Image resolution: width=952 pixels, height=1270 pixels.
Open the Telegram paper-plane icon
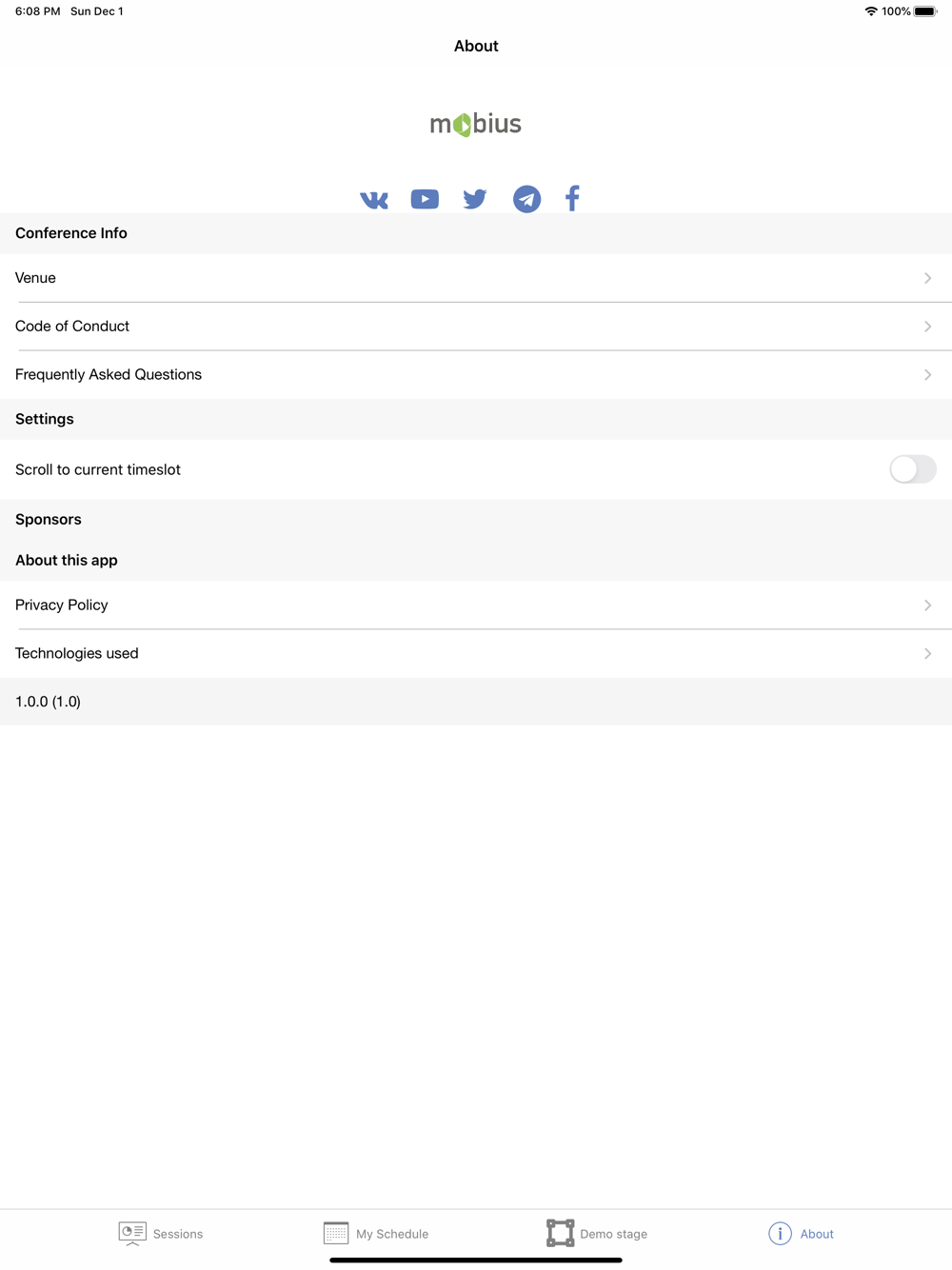coord(526,199)
